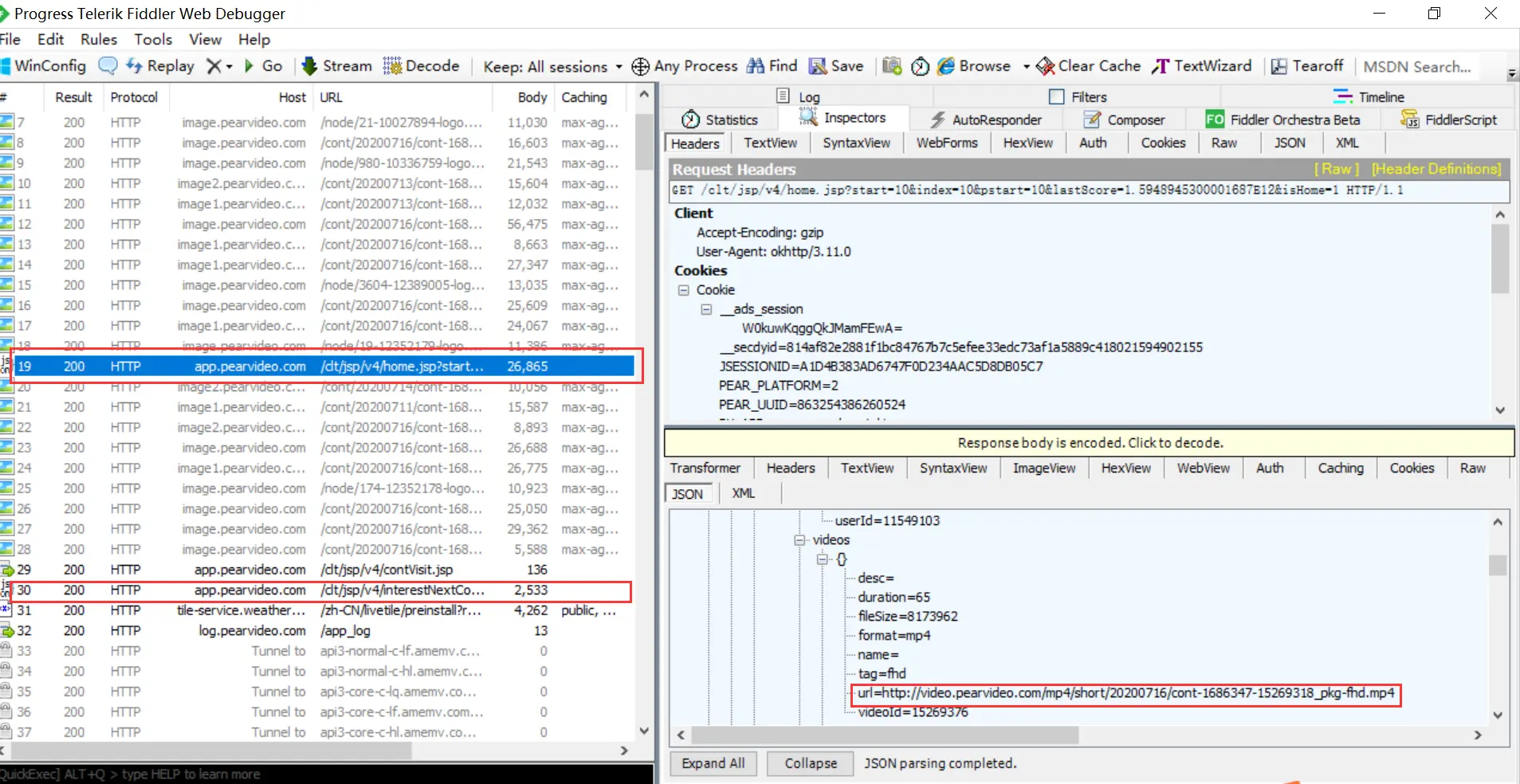Image resolution: width=1520 pixels, height=784 pixels.
Task: Switch to the Log tab
Action: 799,96
